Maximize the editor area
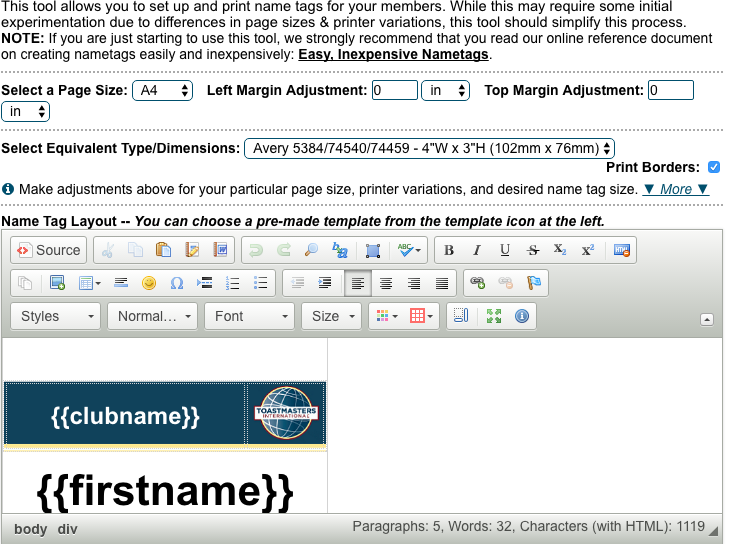The height and width of the screenshot is (544, 731). click(x=493, y=316)
